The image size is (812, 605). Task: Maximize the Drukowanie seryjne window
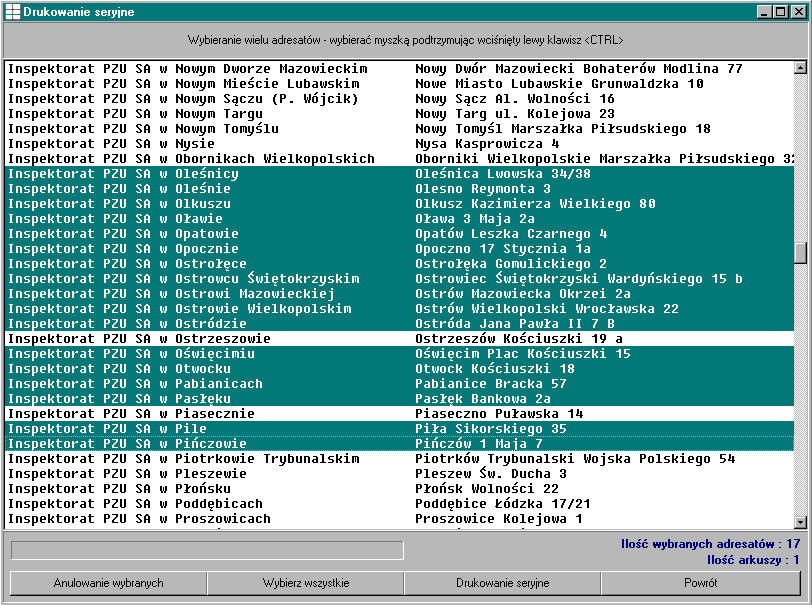[x=780, y=11]
